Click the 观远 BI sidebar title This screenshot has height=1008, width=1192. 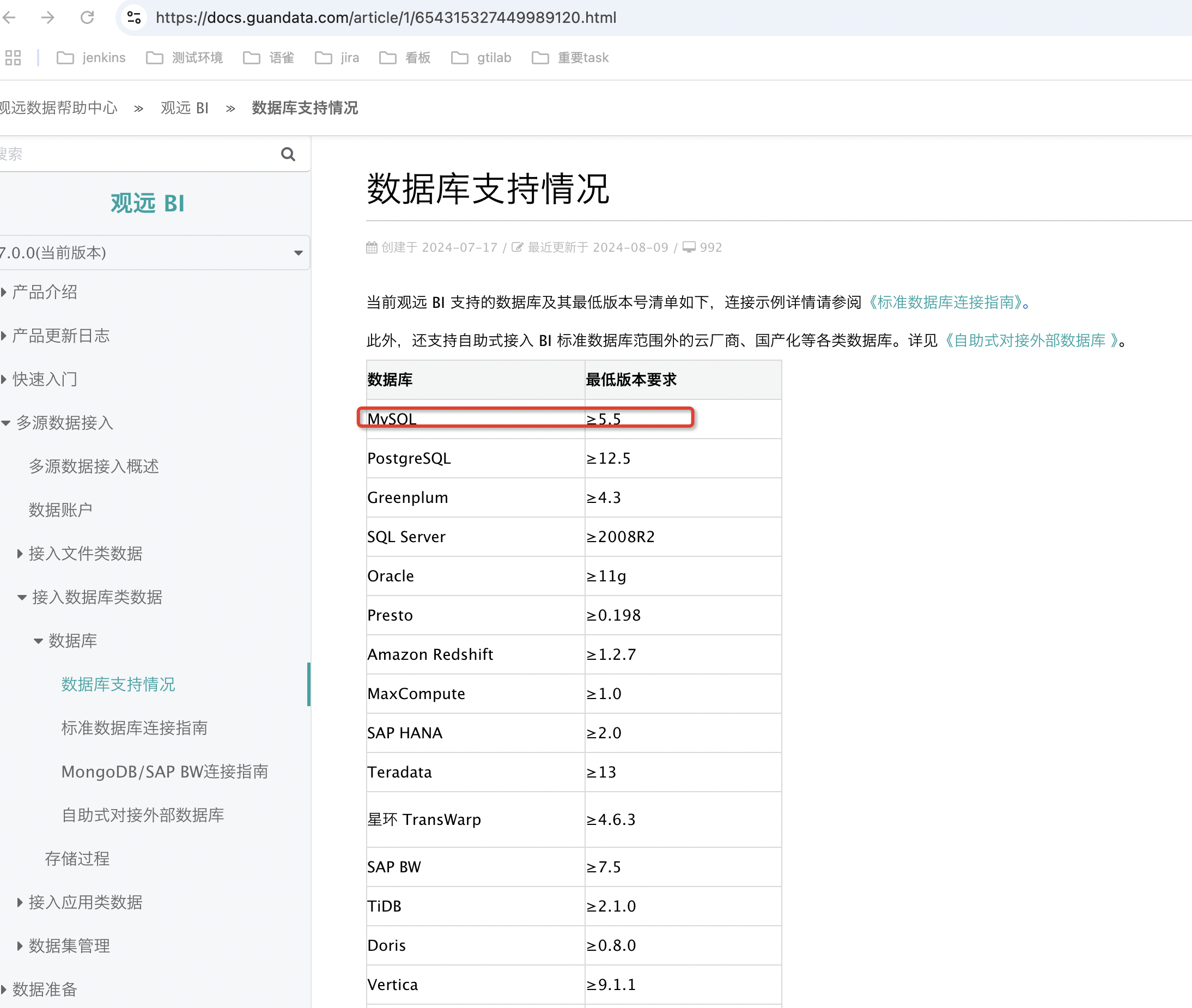click(x=148, y=203)
